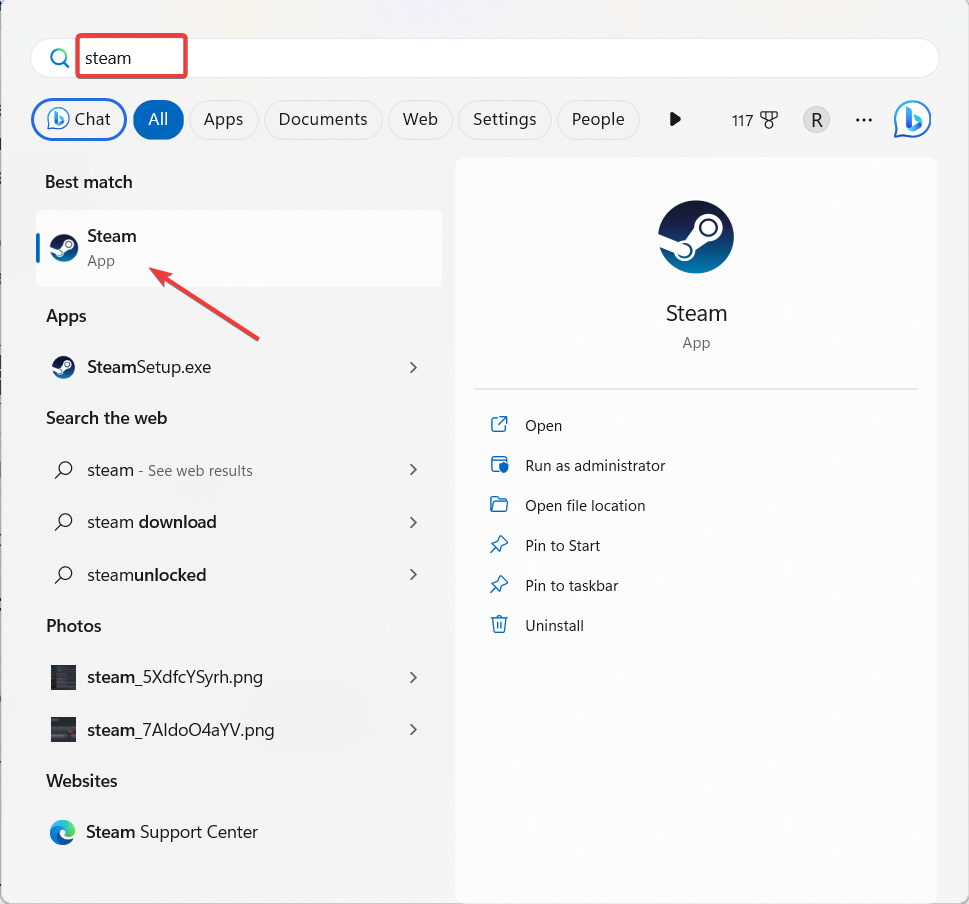Screen dimensions: 969x904
Task: Expand chevron for steam_5XdfcYSyrh.png
Action: click(413, 678)
